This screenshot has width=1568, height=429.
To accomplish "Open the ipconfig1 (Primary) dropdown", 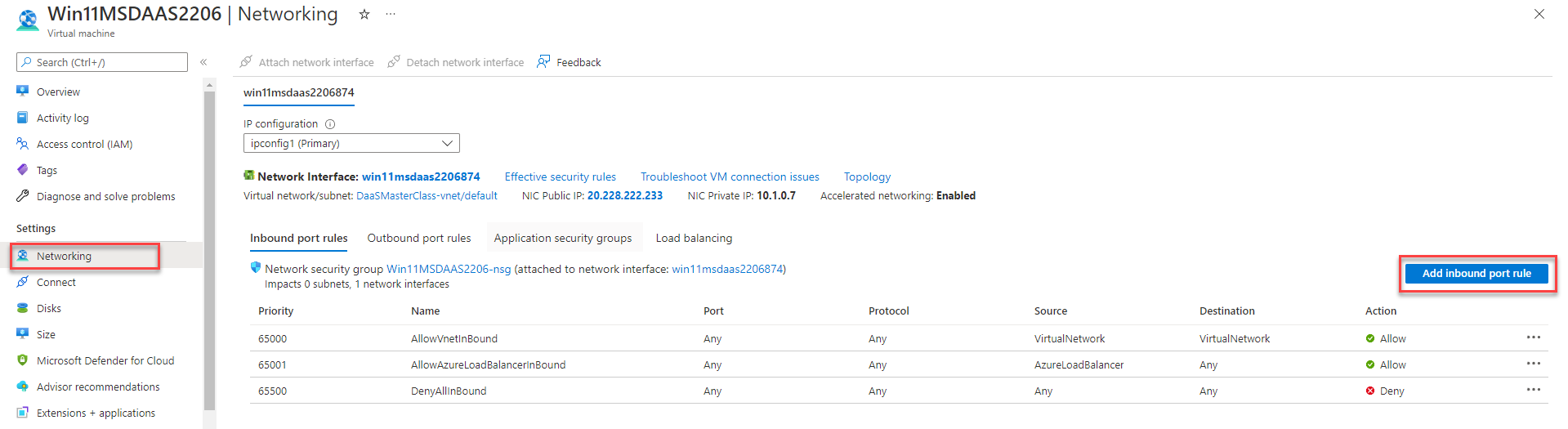I will point(351,143).
